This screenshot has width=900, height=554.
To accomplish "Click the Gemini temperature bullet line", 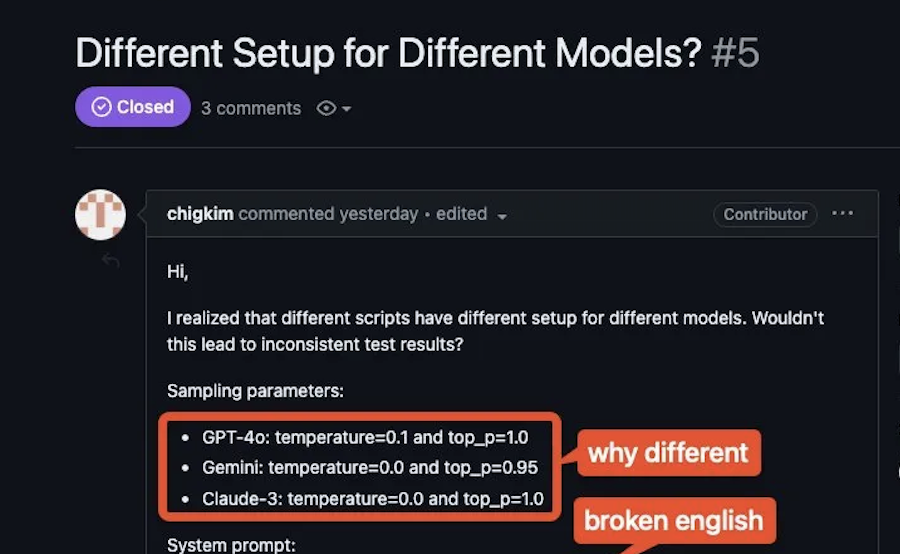I will click(x=370, y=467).
